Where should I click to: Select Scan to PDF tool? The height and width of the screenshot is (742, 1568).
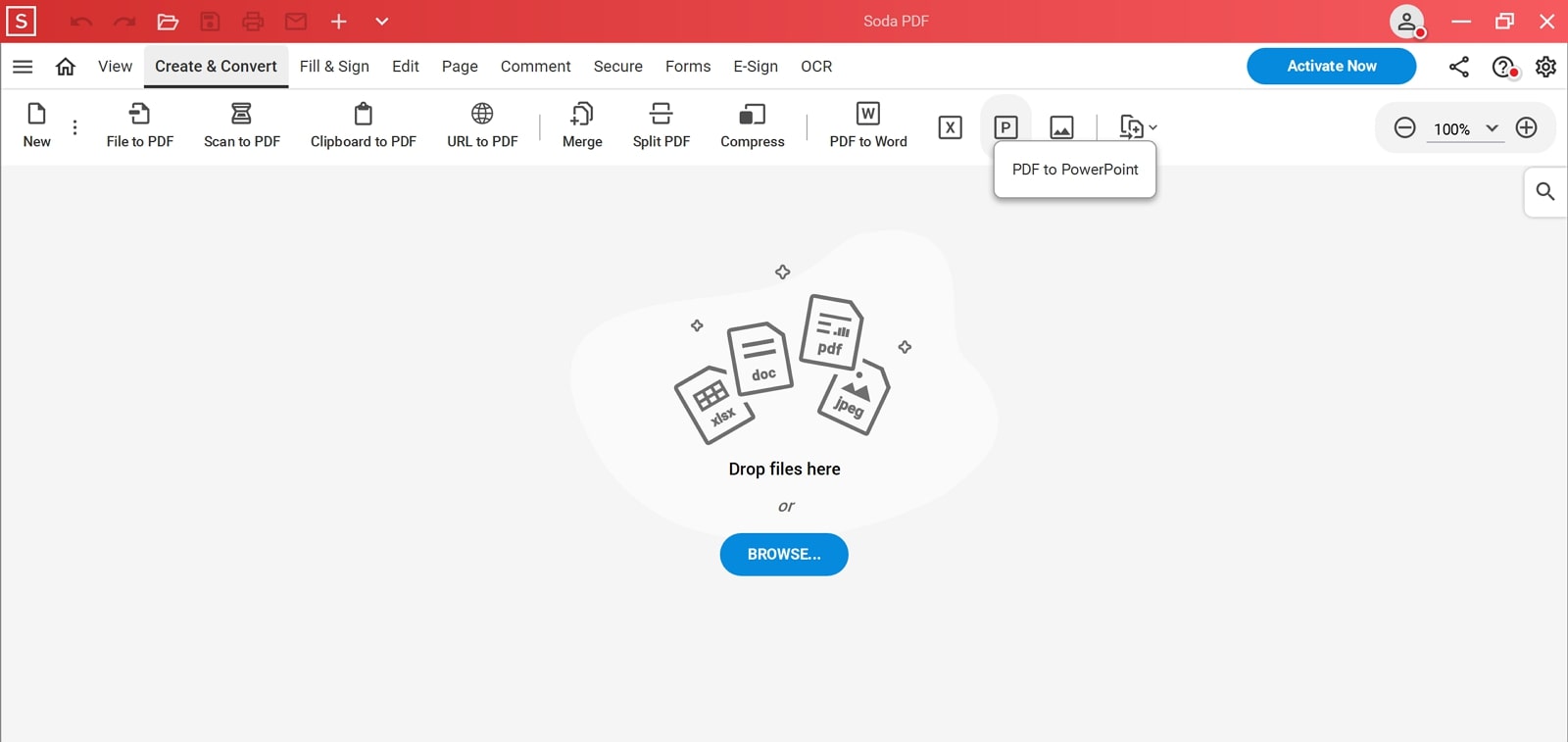tap(242, 125)
